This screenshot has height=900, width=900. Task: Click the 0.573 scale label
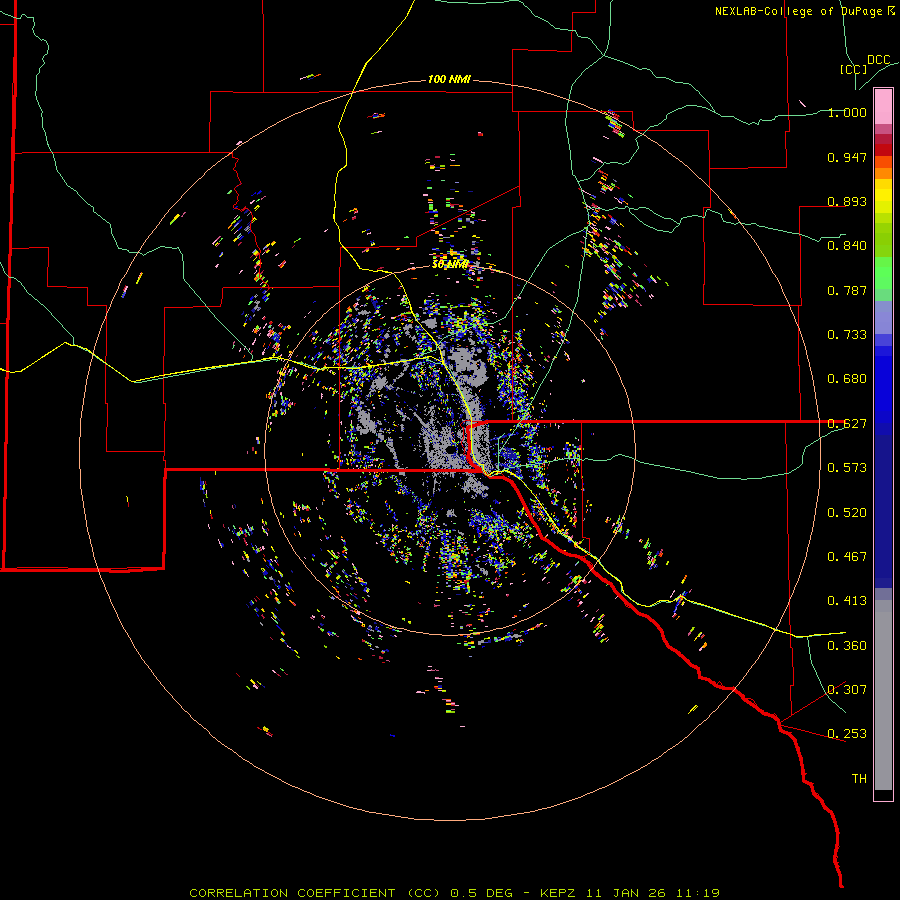coord(847,468)
